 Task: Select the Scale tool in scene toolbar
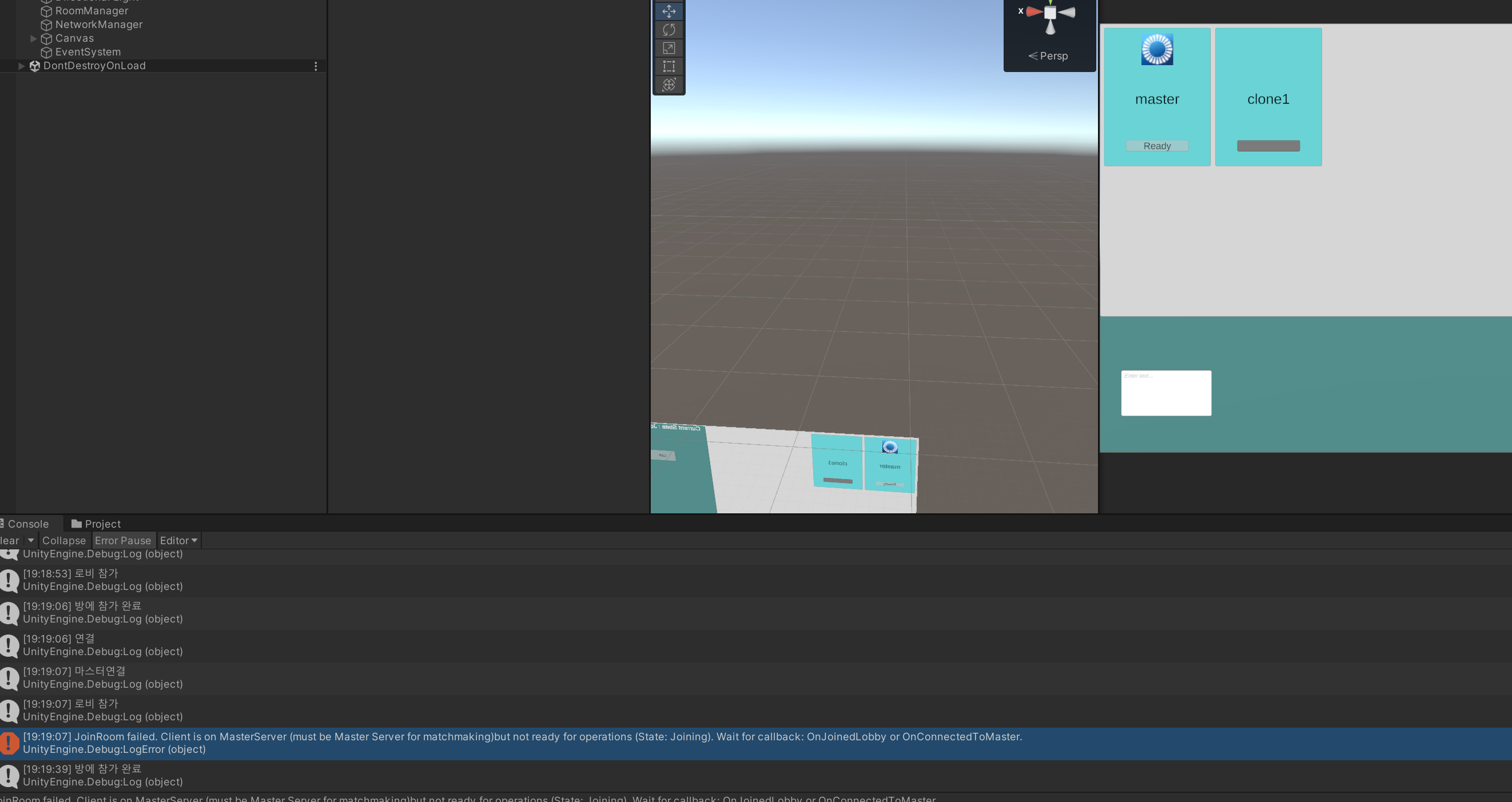(x=669, y=48)
